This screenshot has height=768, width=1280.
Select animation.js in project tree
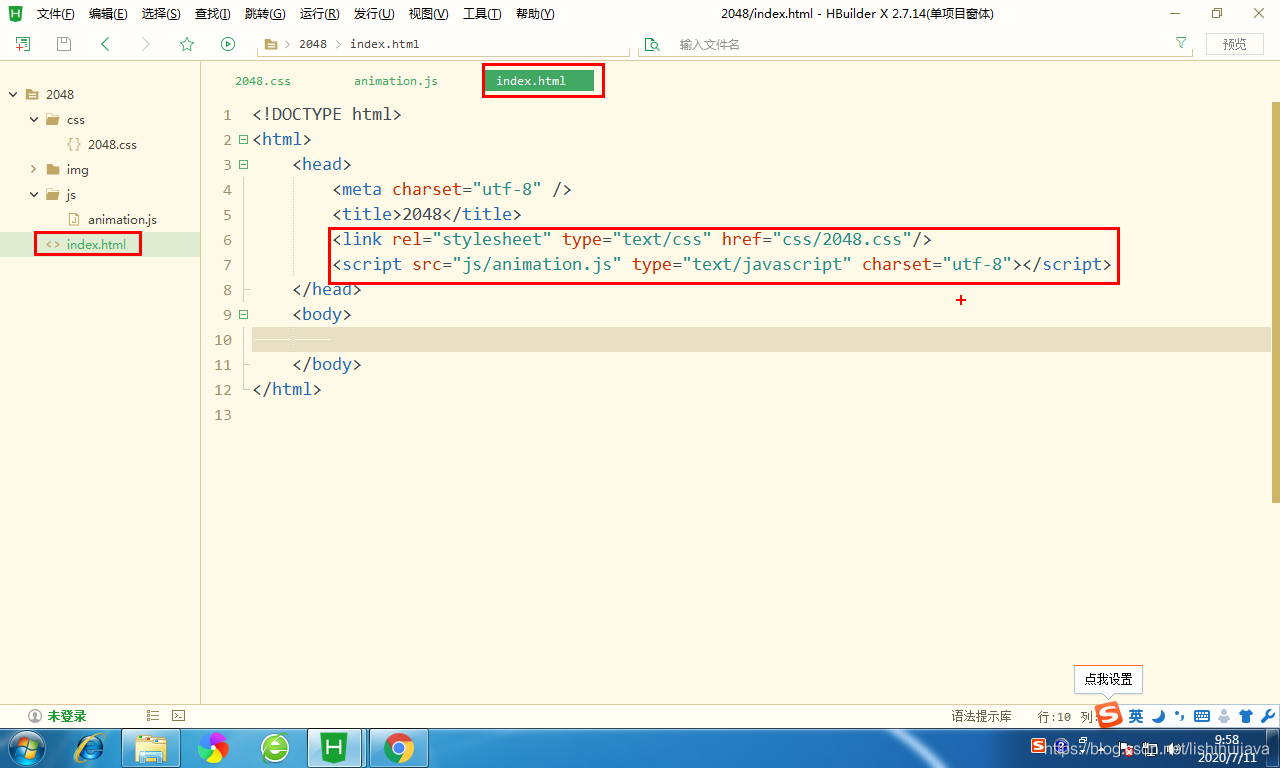[x=122, y=220]
